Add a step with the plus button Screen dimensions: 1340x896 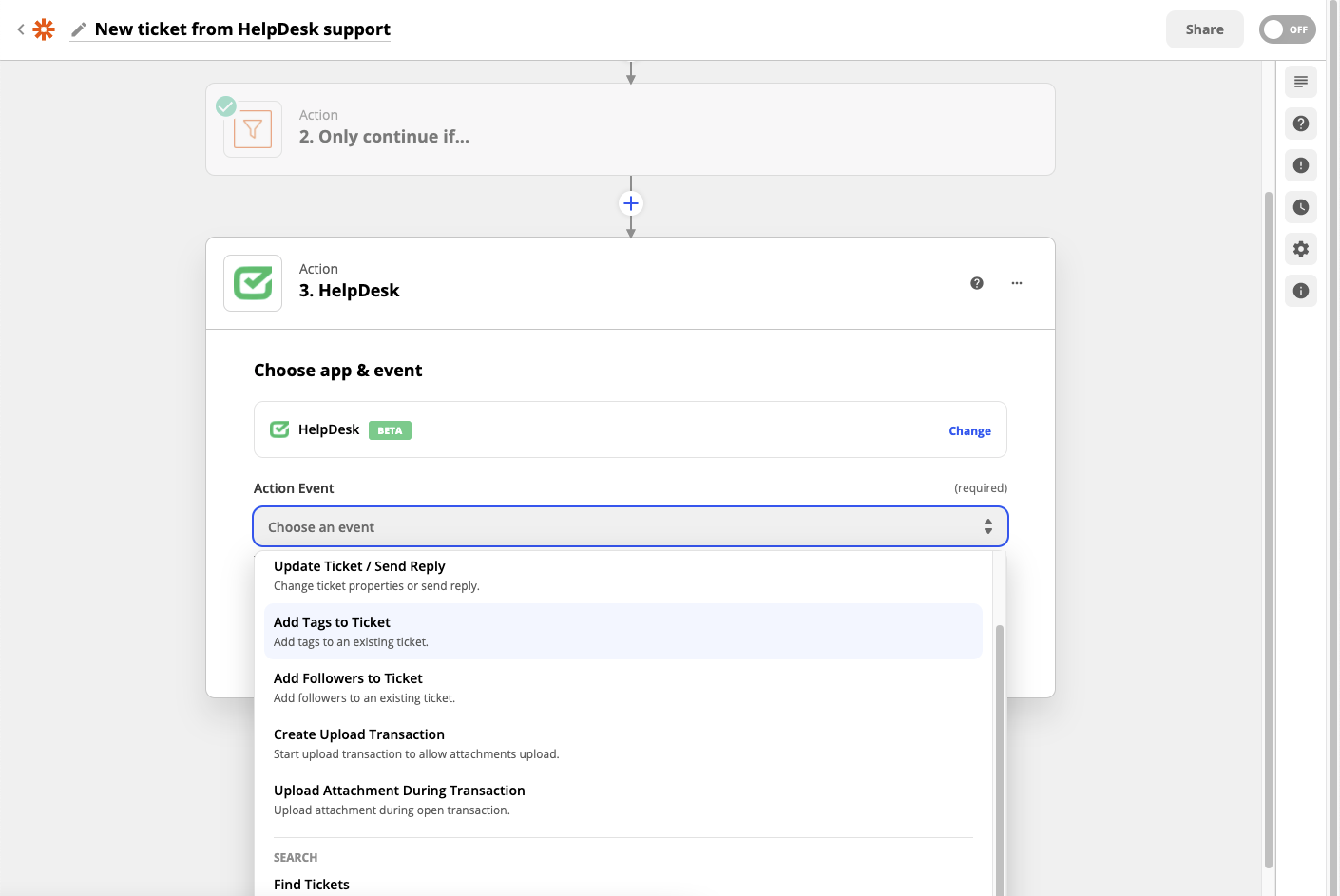630,203
